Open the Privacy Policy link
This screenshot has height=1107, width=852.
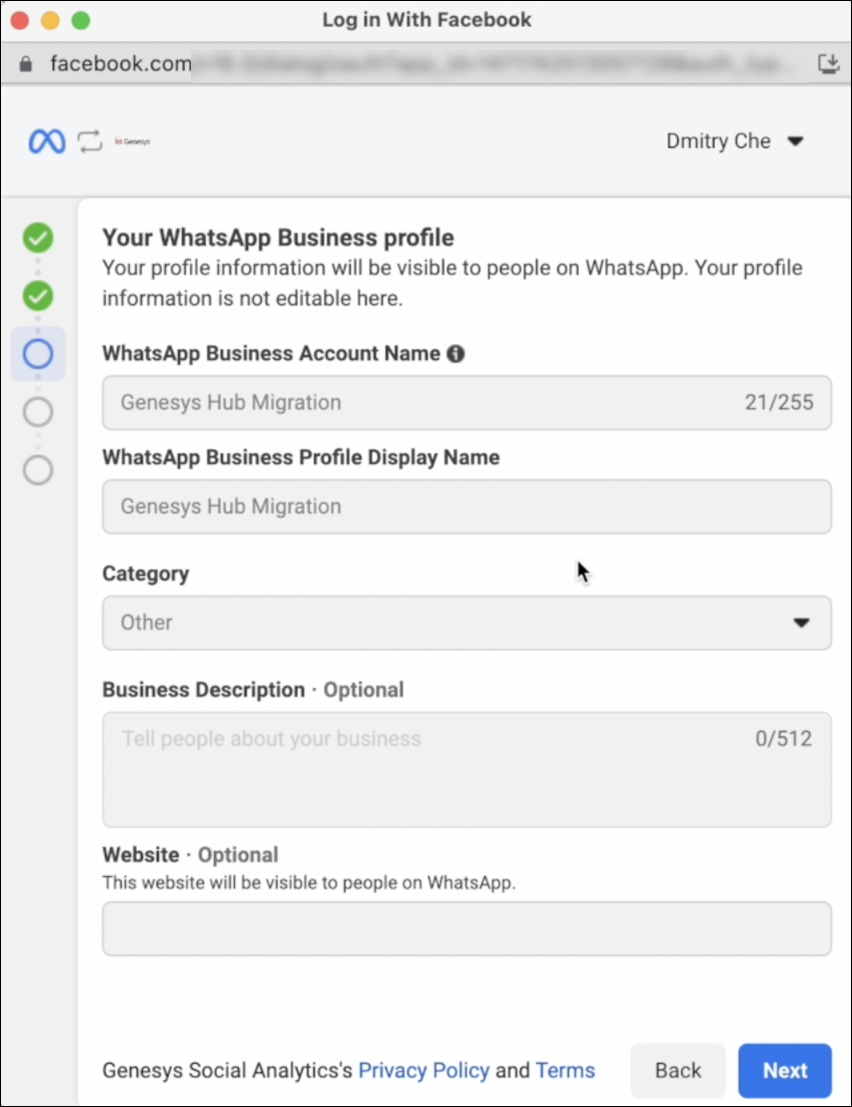tap(424, 1071)
